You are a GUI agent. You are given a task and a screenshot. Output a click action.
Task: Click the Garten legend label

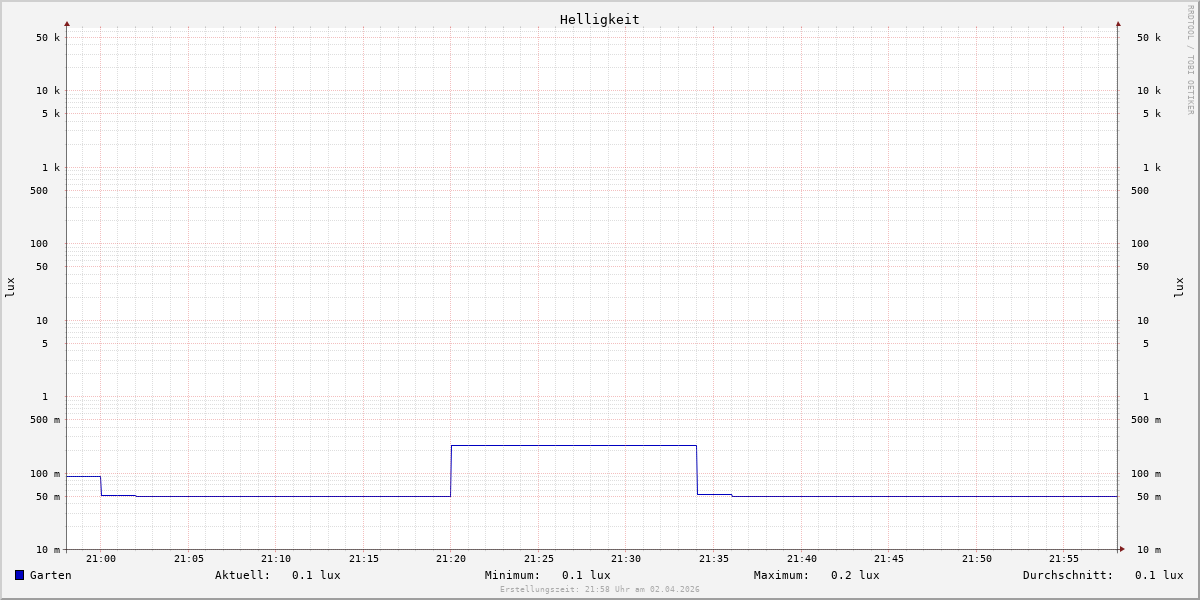pos(51,575)
